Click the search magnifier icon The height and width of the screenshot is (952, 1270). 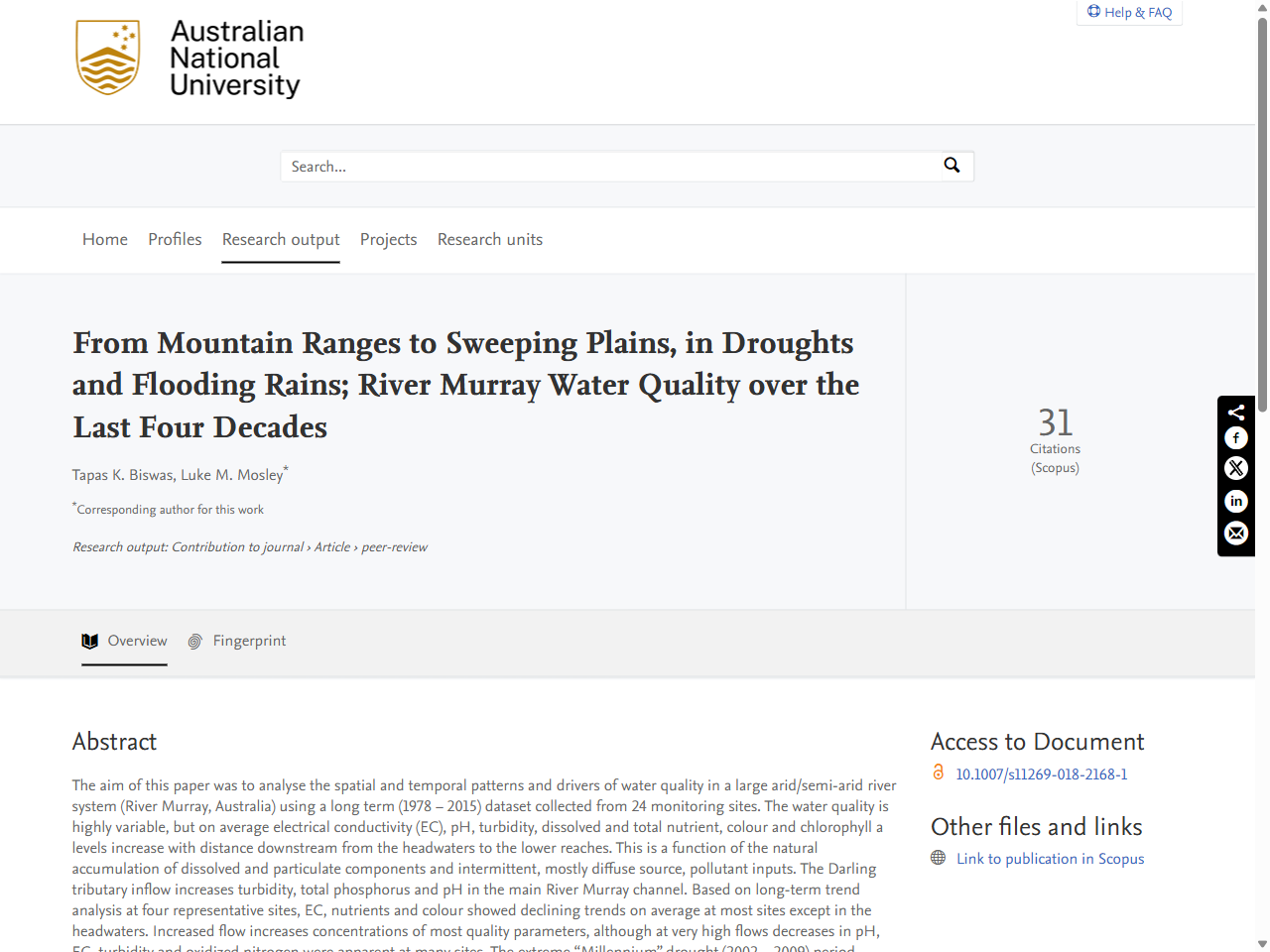[x=952, y=165]
